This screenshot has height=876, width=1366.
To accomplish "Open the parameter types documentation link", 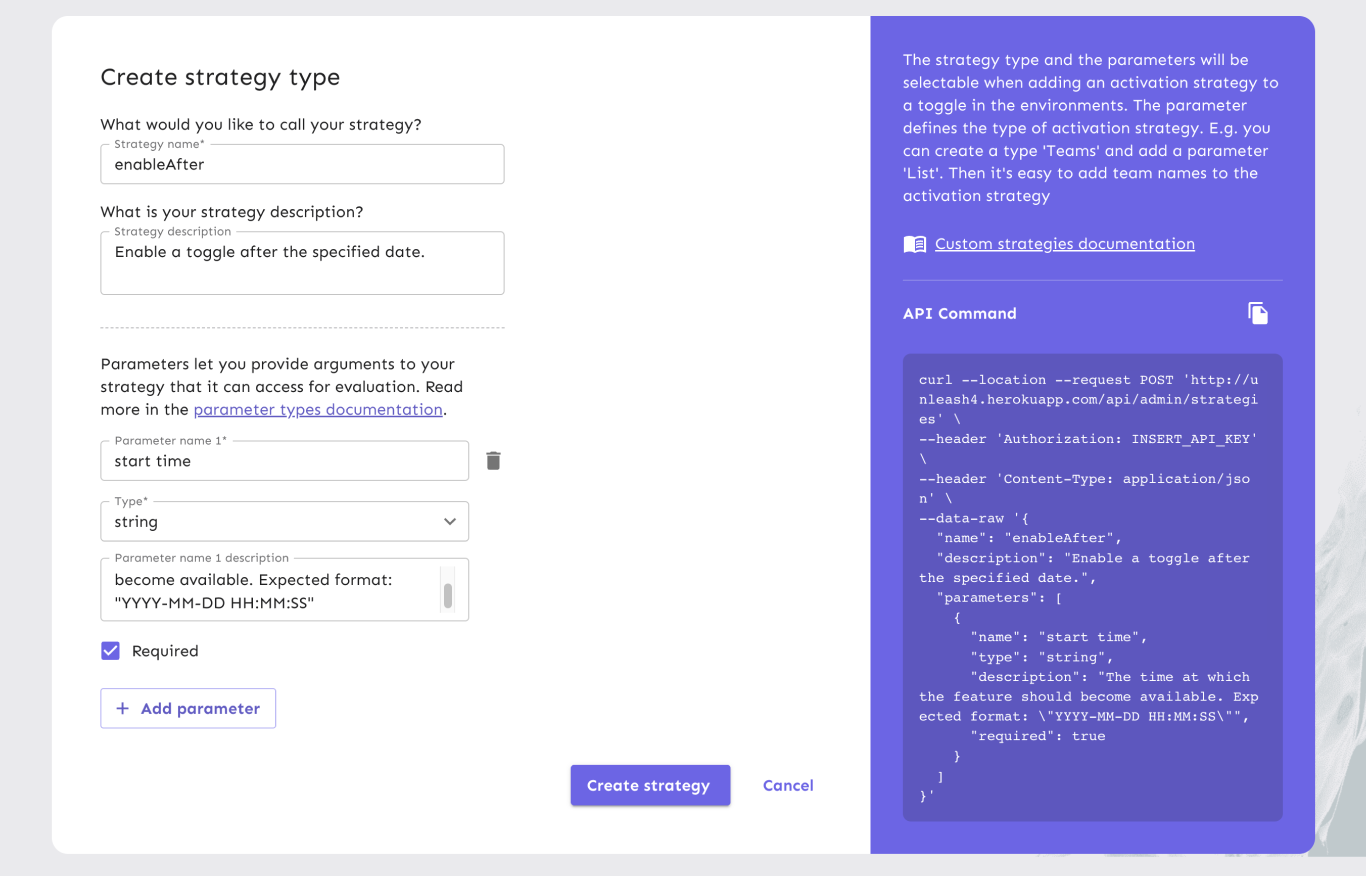I will click(x=318, y=409).
